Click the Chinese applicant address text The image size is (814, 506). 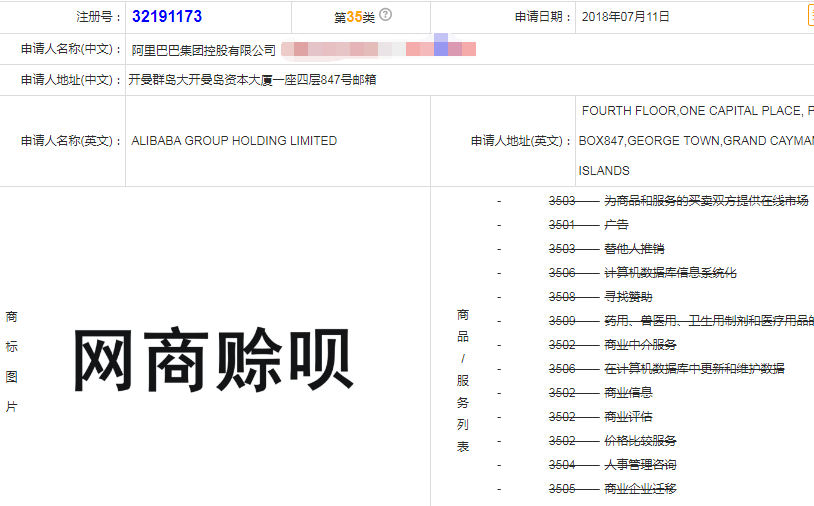point(253,80)
